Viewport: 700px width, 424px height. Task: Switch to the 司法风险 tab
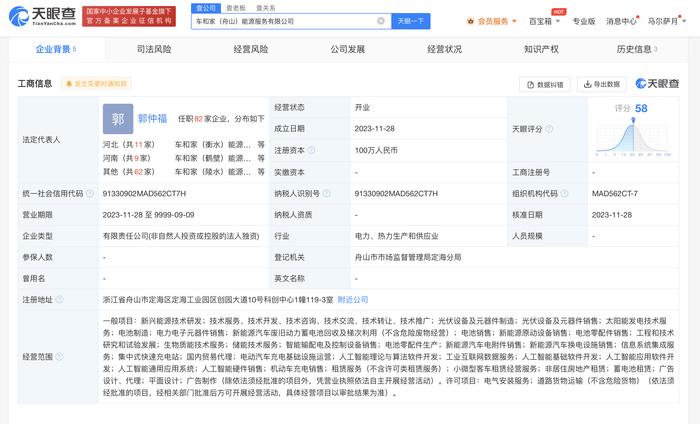point(154,49)
